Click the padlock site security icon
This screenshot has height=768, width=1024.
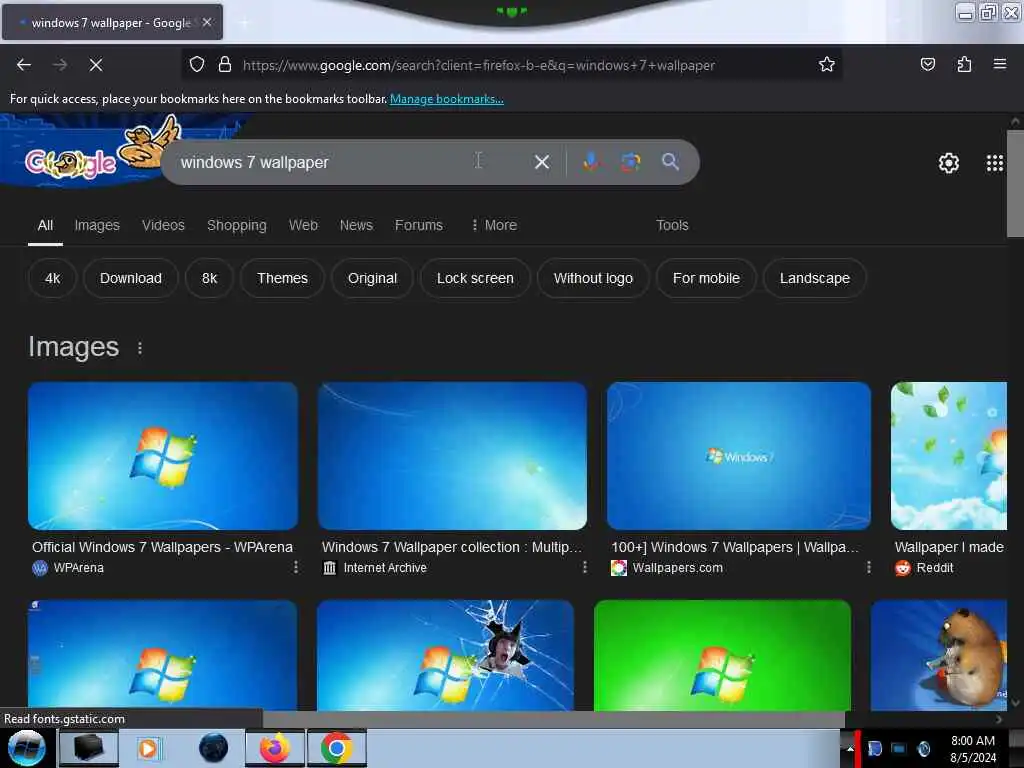tap(225, 65)
